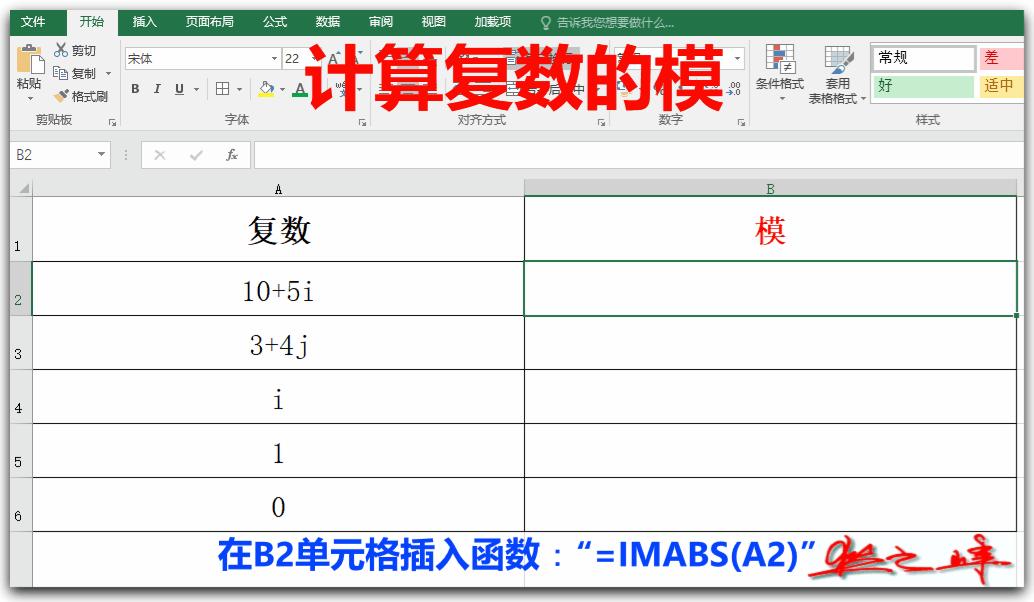This screenshot has height=602, width=1034.
Task: Switch to the 数据 ribbon tab
Action: coord(326,20)
